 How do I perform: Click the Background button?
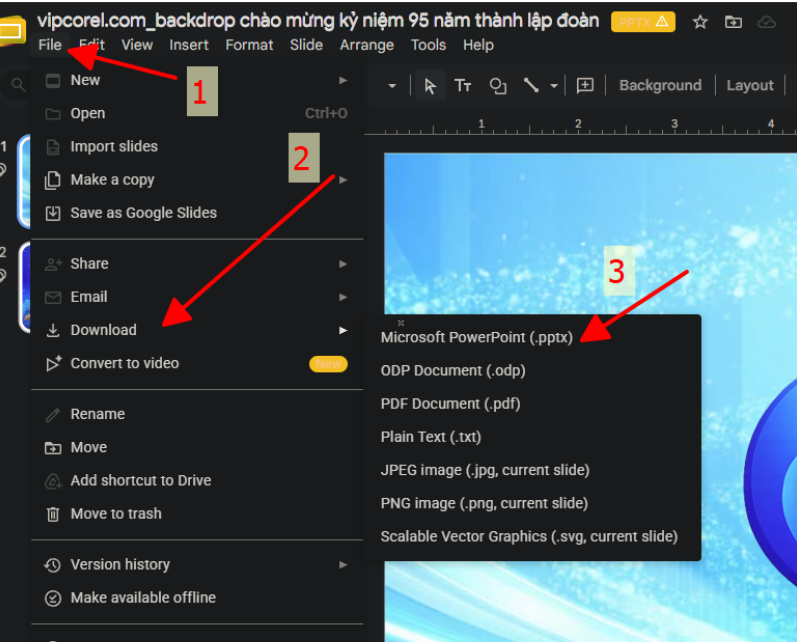pos(660,85)
